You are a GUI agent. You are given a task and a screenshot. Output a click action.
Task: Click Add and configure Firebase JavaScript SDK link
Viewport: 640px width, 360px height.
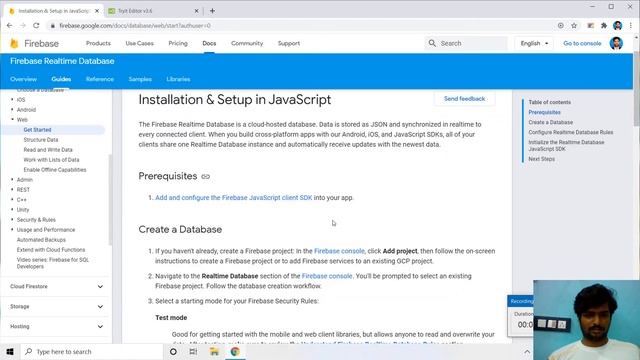pyautogui.click(x=233, y=198)
